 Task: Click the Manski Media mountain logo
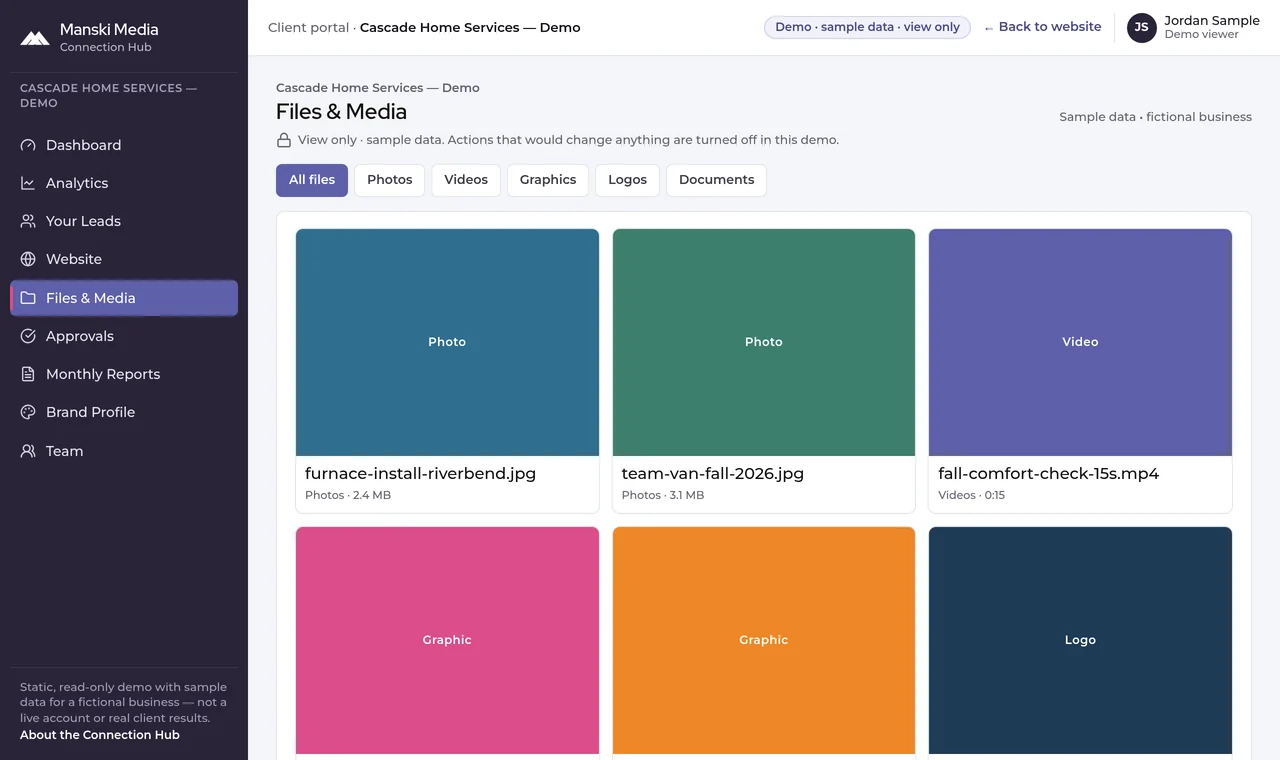35,38
